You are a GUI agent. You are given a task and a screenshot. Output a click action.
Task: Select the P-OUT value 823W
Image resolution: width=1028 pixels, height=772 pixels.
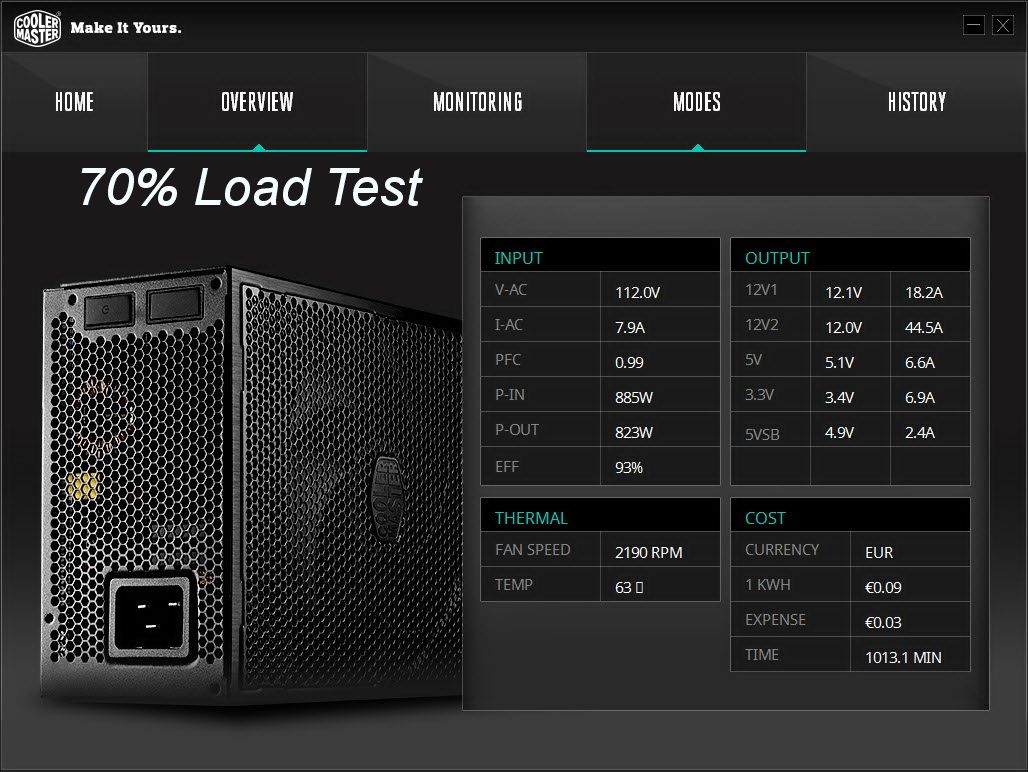pyautogui.click(x=633, y=433)
